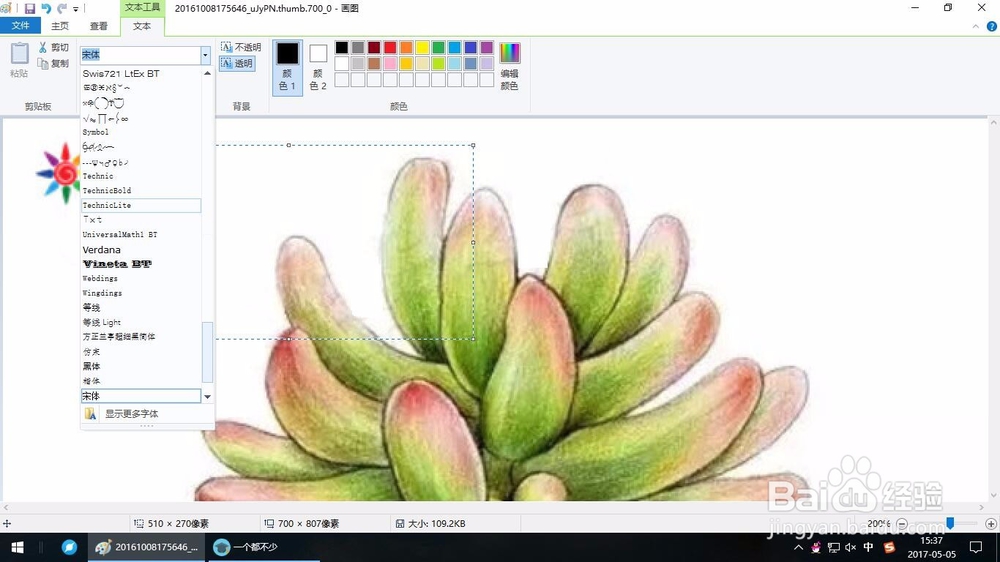Pick the purple color swatch
The width and height of the screenshot is (1000, 562).
click(x=487, y=47)
